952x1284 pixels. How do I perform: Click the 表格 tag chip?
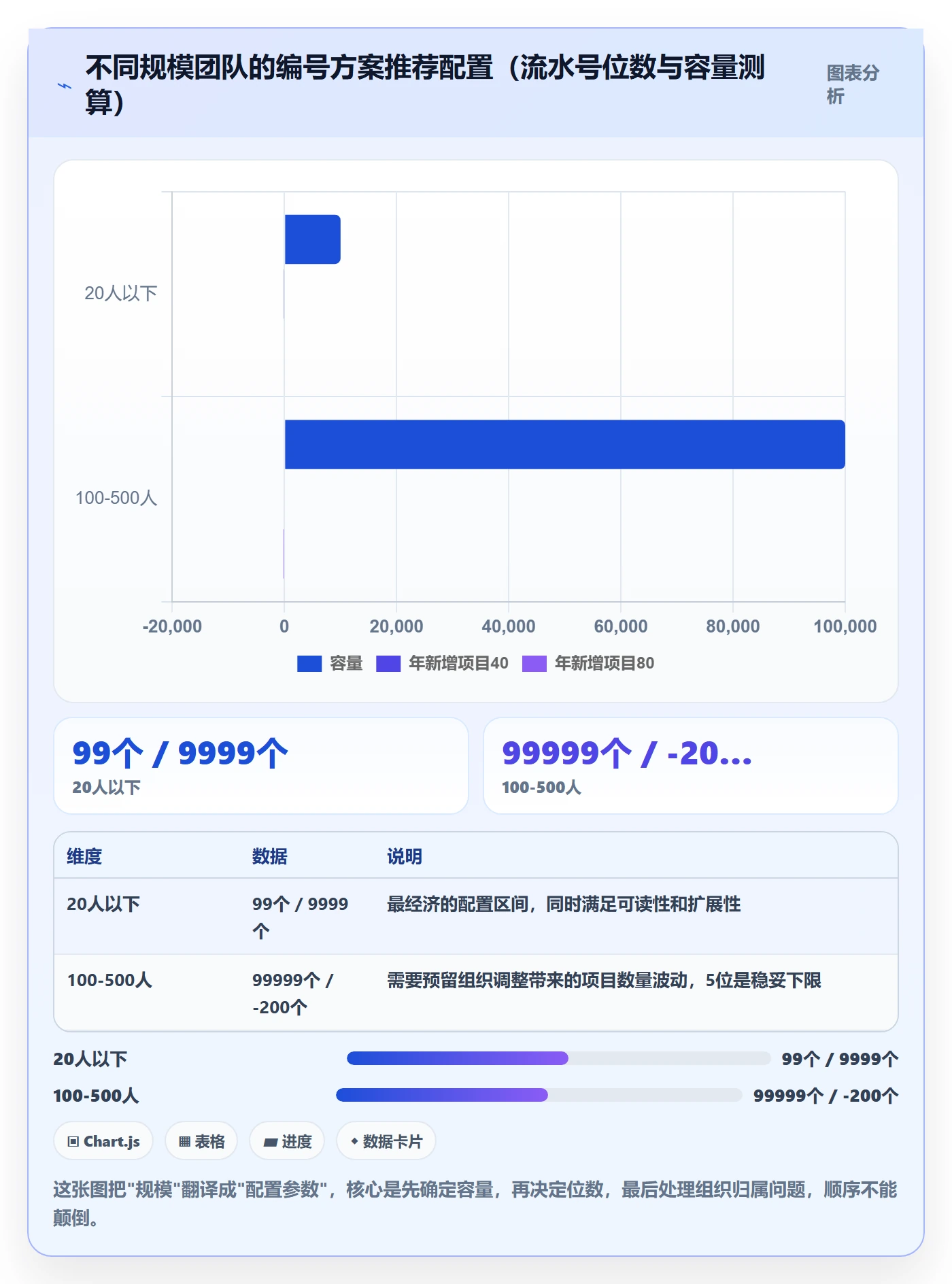click(x=201, y=1141)
